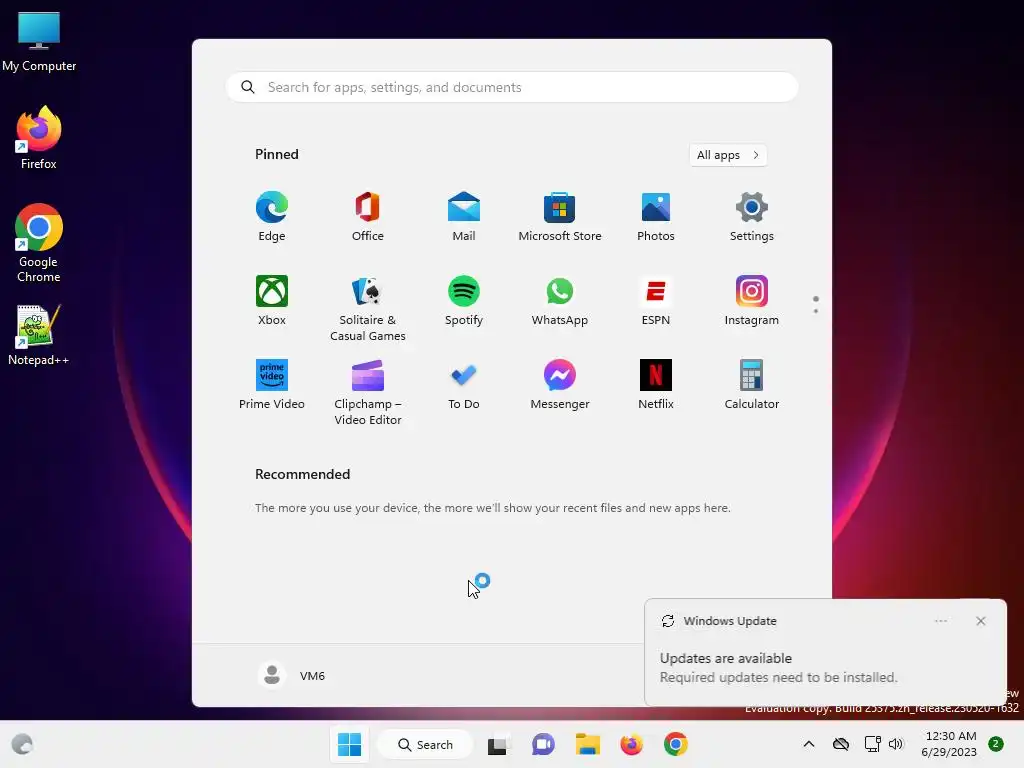Launch the Photos app

tap(656, 217)
